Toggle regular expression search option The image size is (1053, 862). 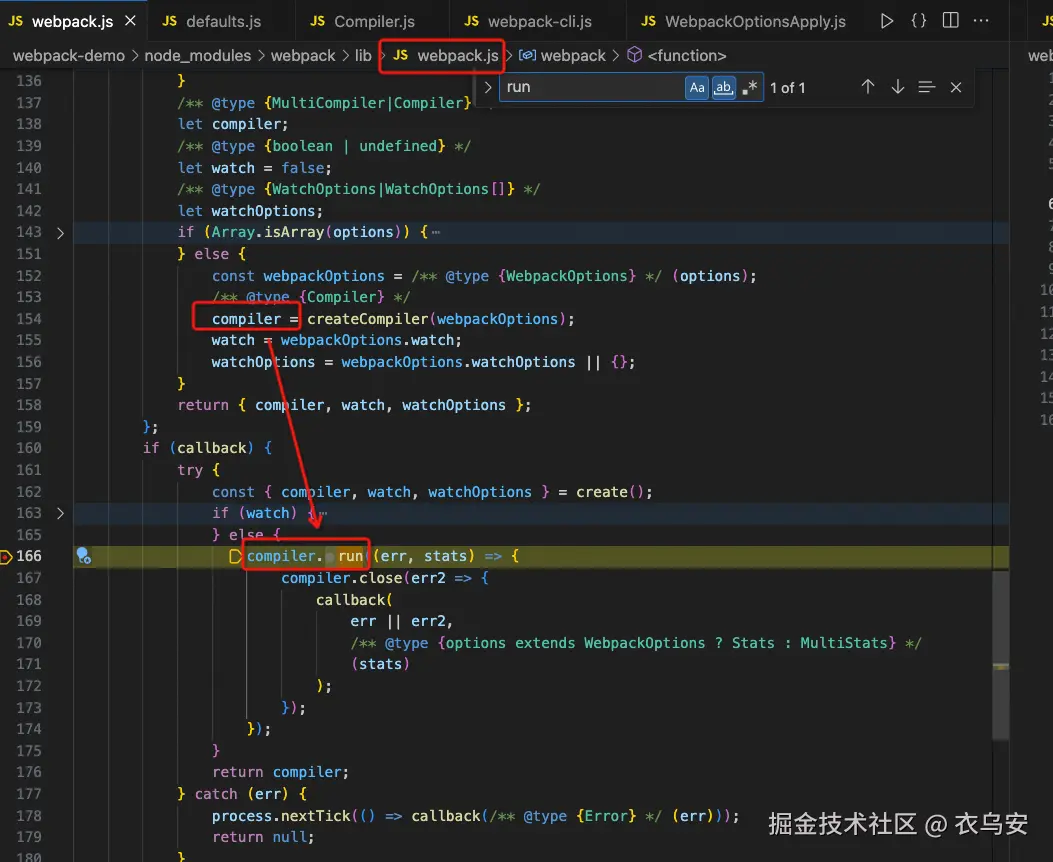pyautogui.click(x=749, y=88)
